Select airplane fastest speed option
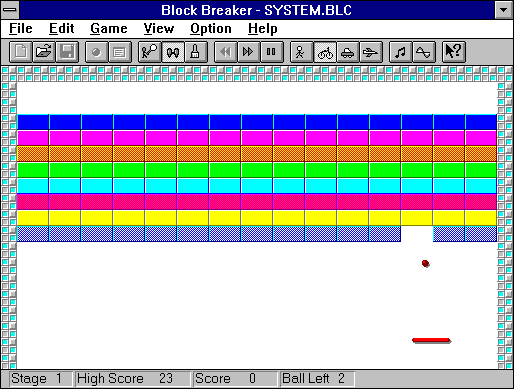The height and width of the screenshot is (389, 514). (371, 52)
